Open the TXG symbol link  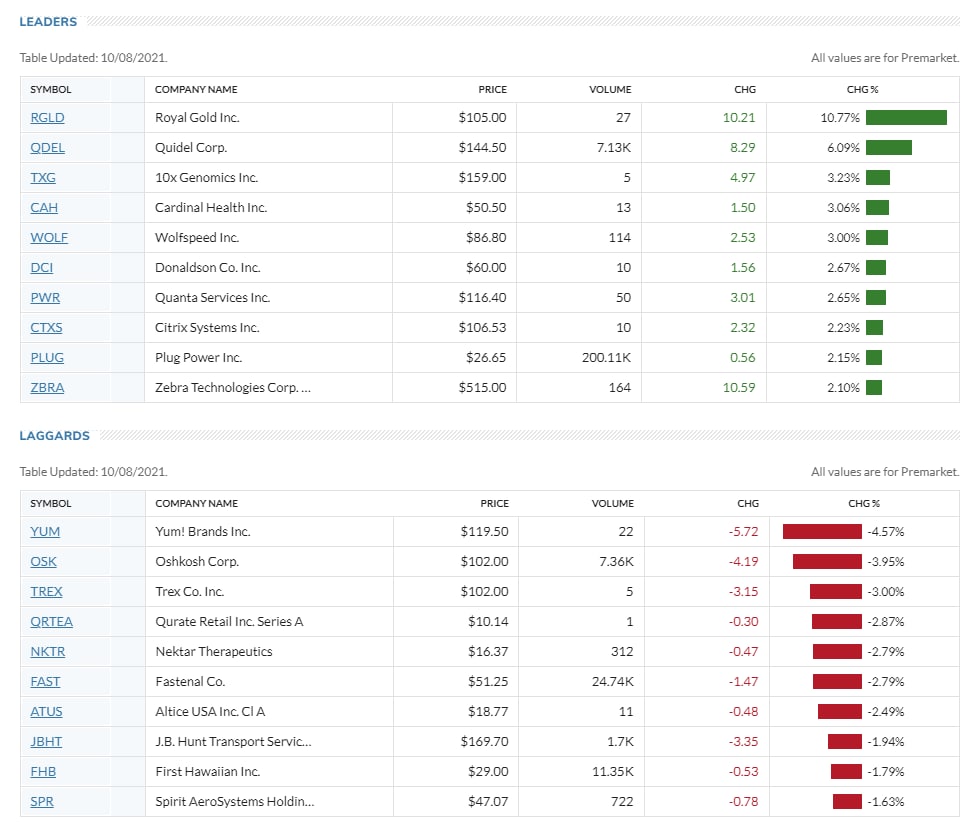(x=43, y=178)
